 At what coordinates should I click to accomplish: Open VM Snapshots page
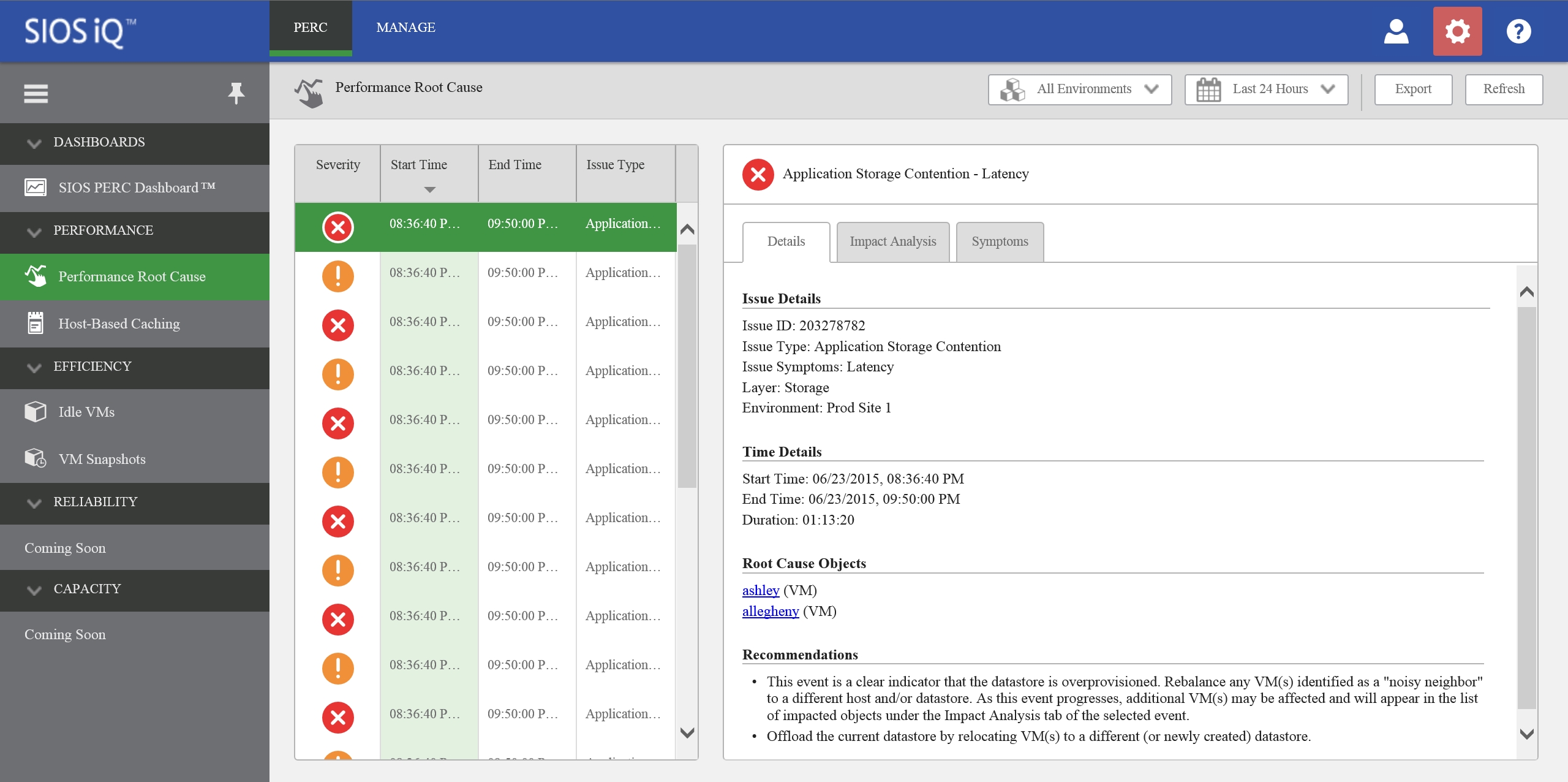click(135, 459)
